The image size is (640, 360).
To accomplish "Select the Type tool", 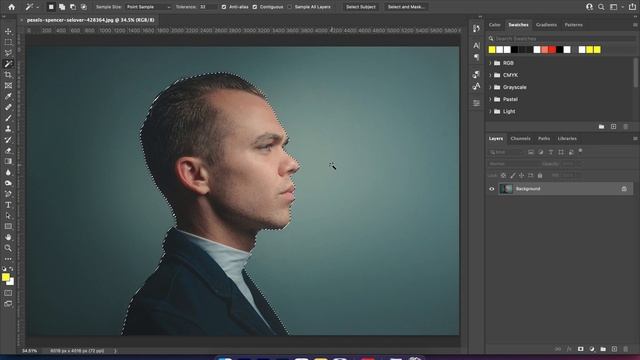I will (8, 205).
